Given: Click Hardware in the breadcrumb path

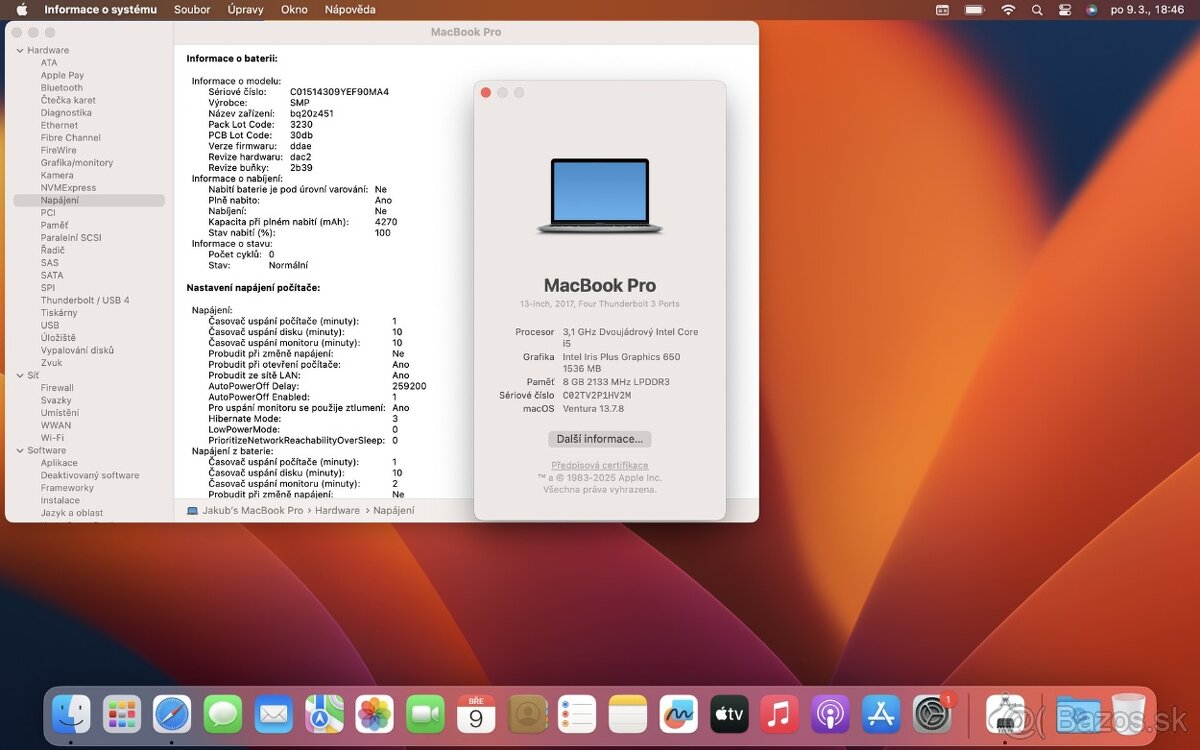Looking at the screenshot, I should (x=337, y=510).
